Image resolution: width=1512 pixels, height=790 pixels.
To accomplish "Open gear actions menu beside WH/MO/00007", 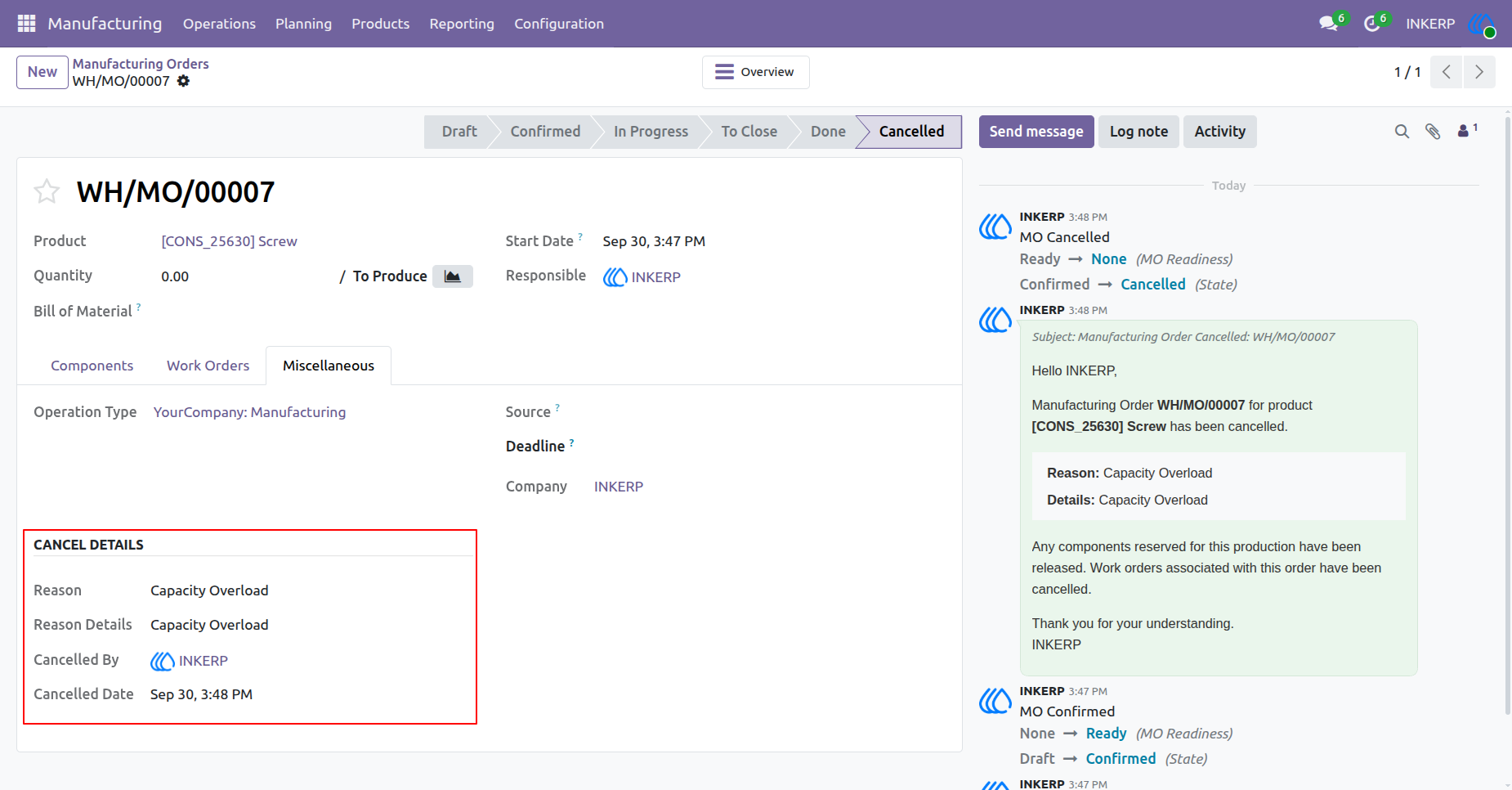I will coord(183,81).
